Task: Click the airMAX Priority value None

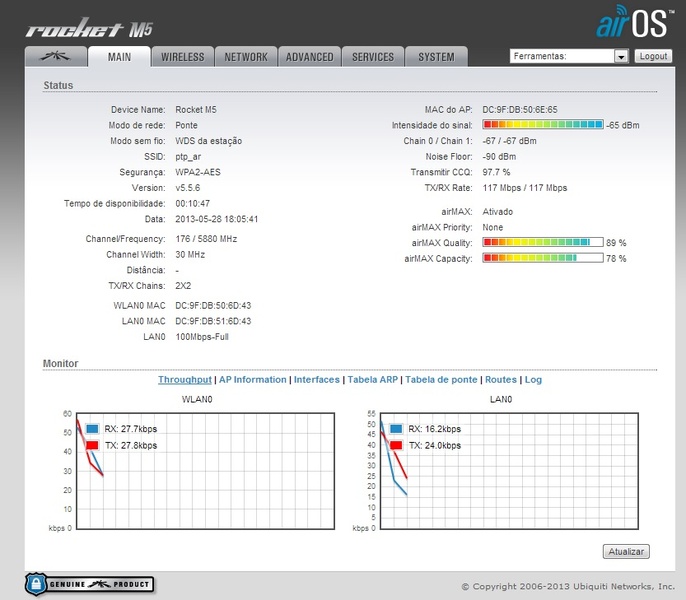Action: click(x=493, y=228)
